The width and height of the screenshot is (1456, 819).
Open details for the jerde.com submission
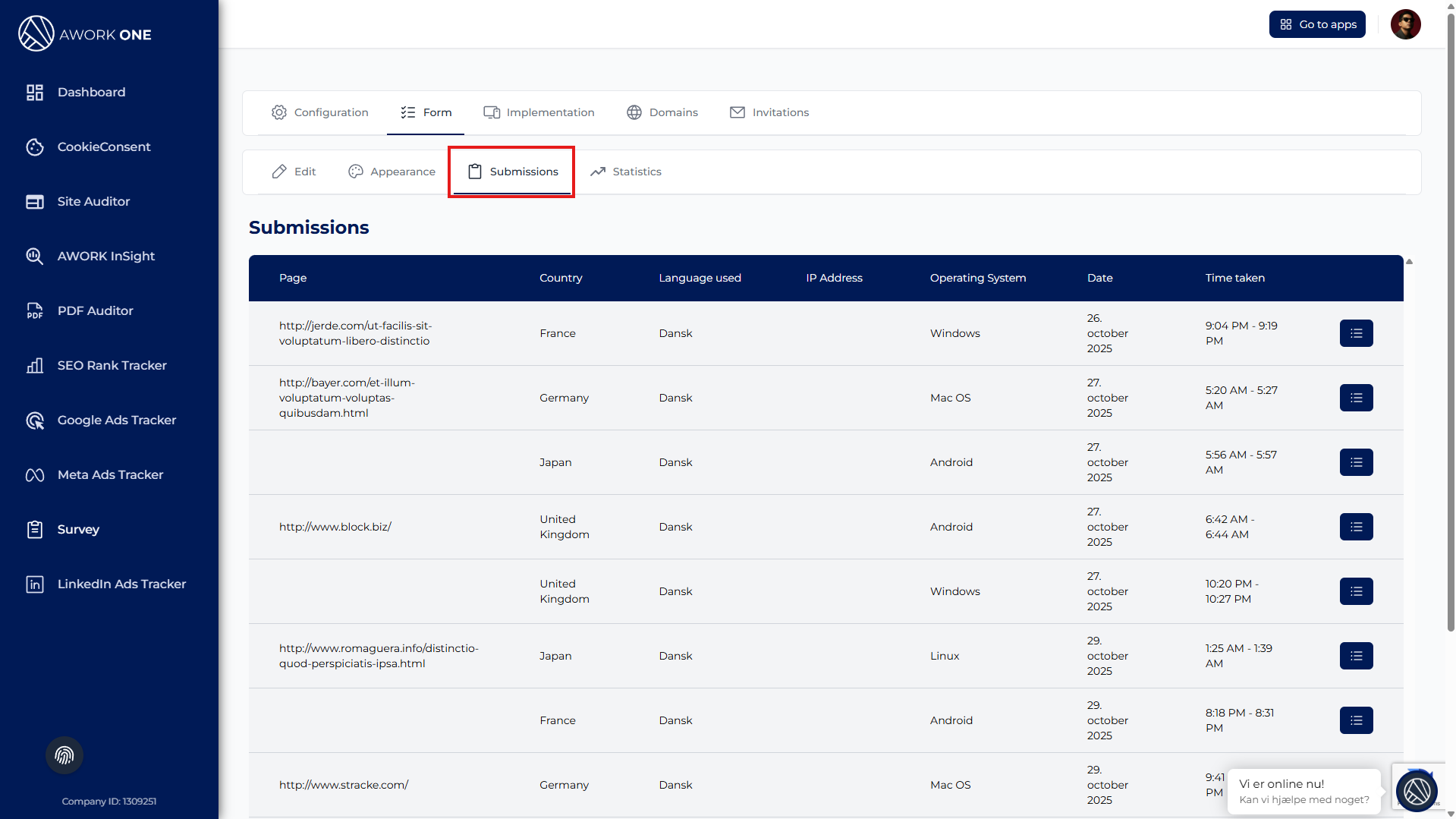pyautogui.click(x=1356, y=333)
